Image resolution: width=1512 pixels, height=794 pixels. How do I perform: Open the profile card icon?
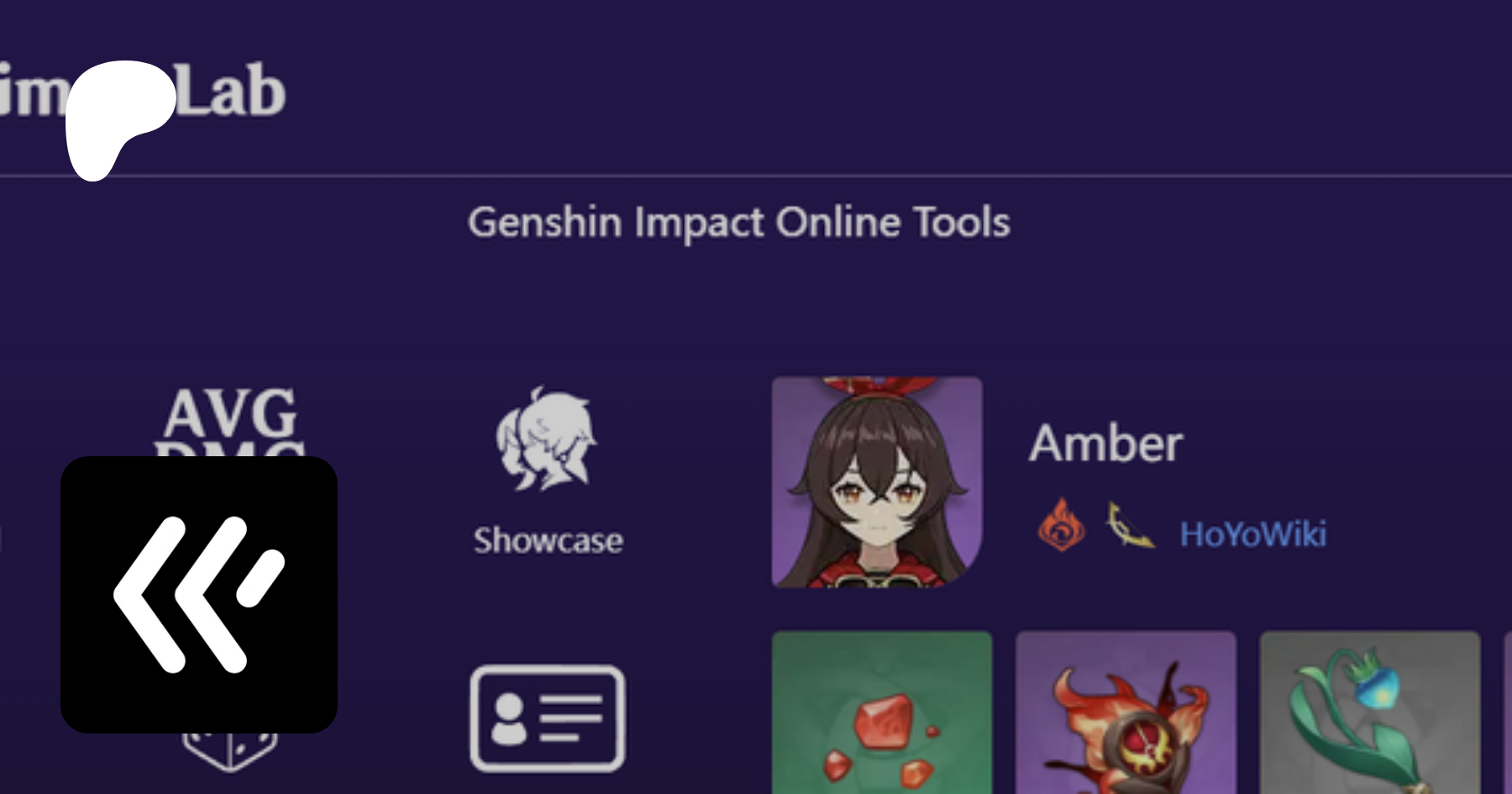pyautogui.click(x=548, y=718)
